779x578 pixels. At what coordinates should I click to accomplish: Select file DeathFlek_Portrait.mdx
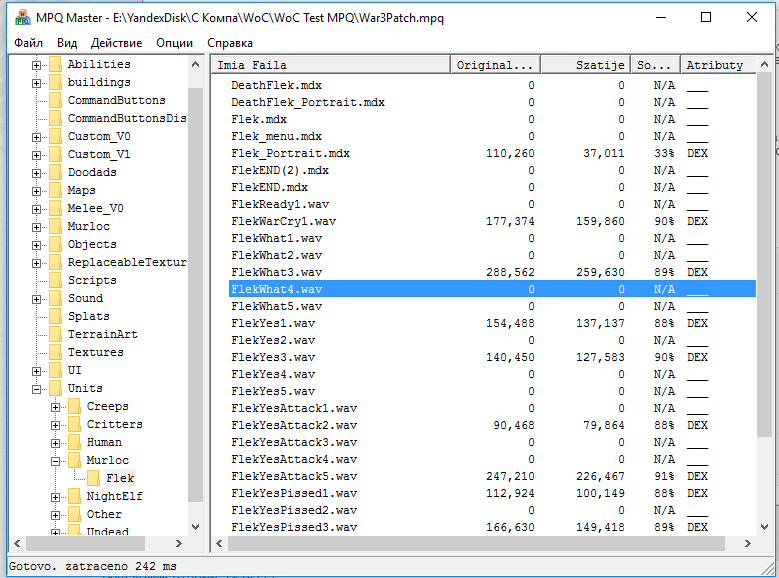coord(308,102)
